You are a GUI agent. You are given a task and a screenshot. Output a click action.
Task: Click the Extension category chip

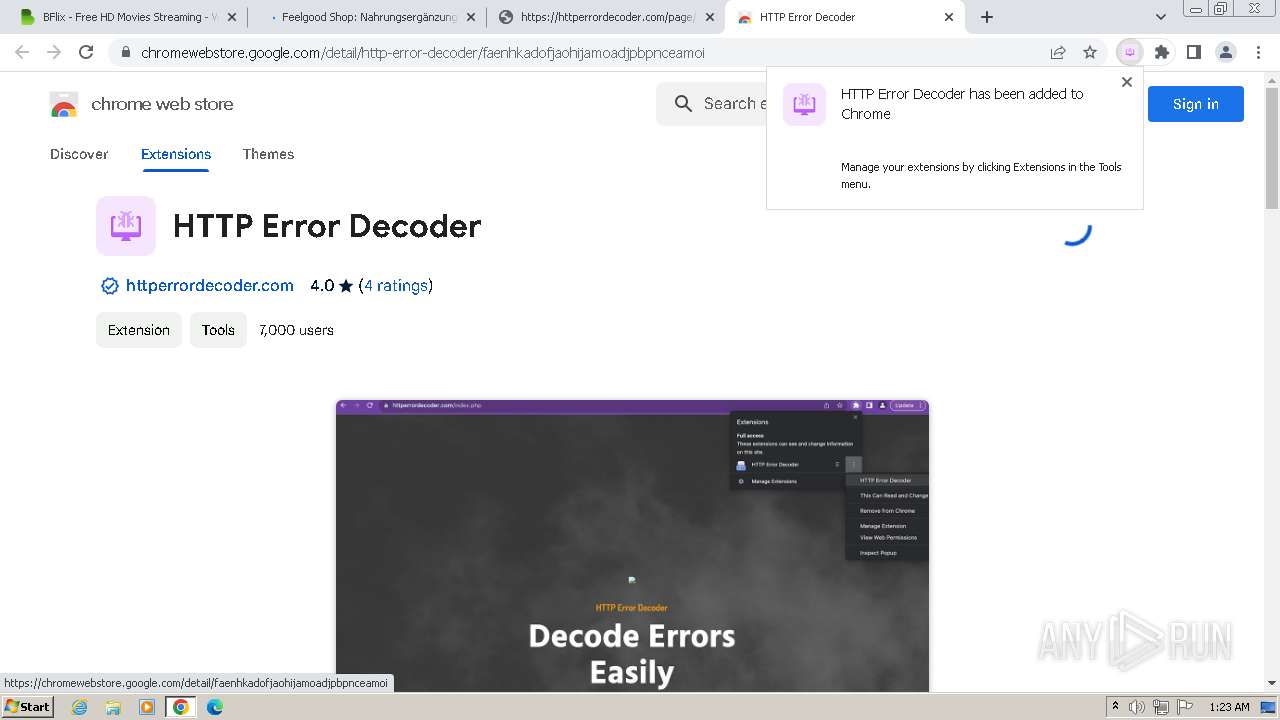139,330
